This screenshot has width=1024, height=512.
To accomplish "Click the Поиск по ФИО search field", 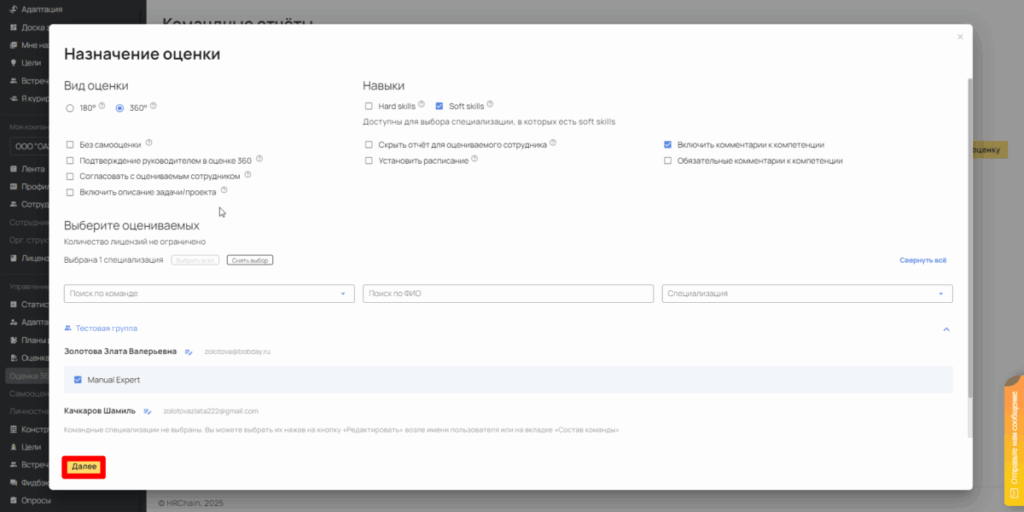I will point(507,293).
